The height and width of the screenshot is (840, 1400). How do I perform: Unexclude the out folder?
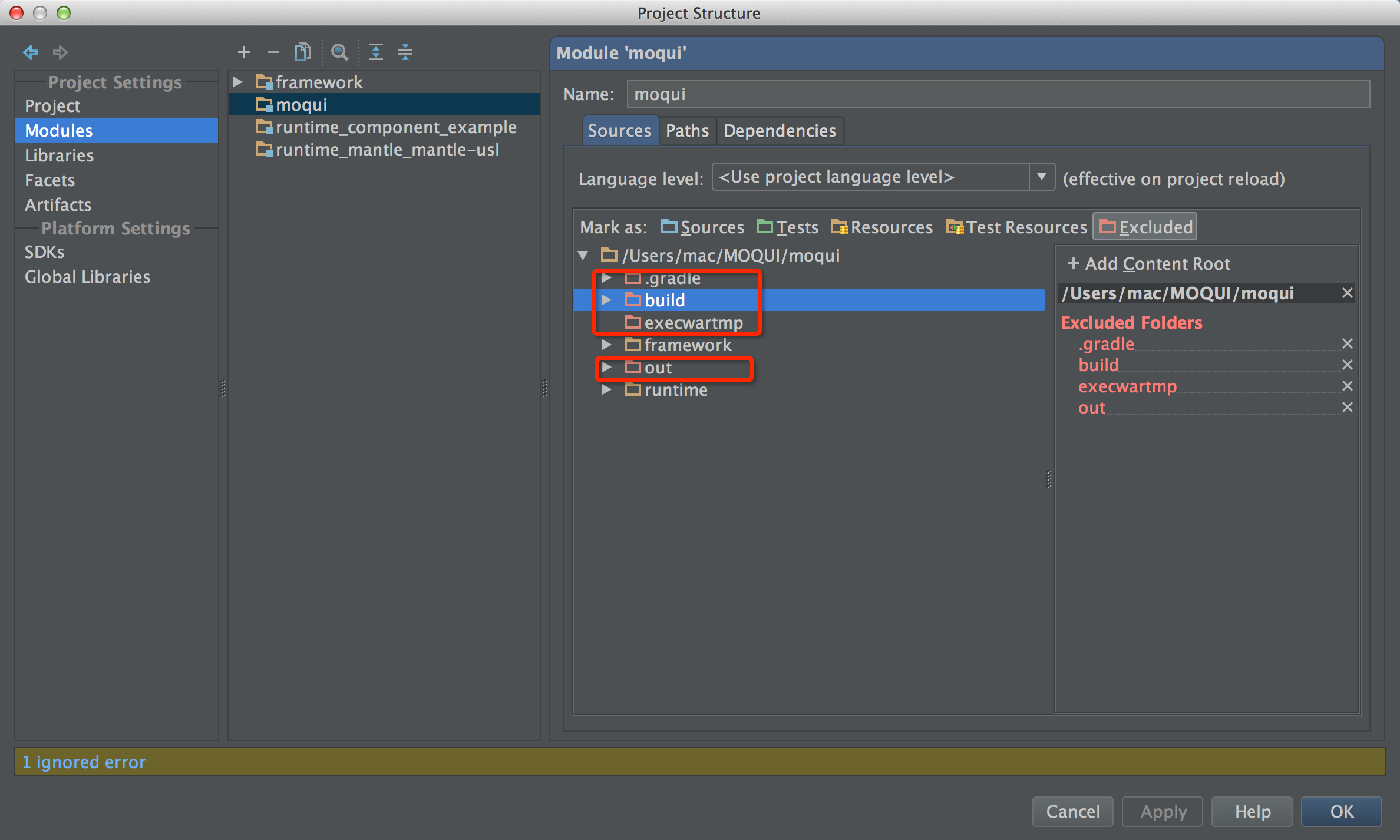pos(1347,408)
